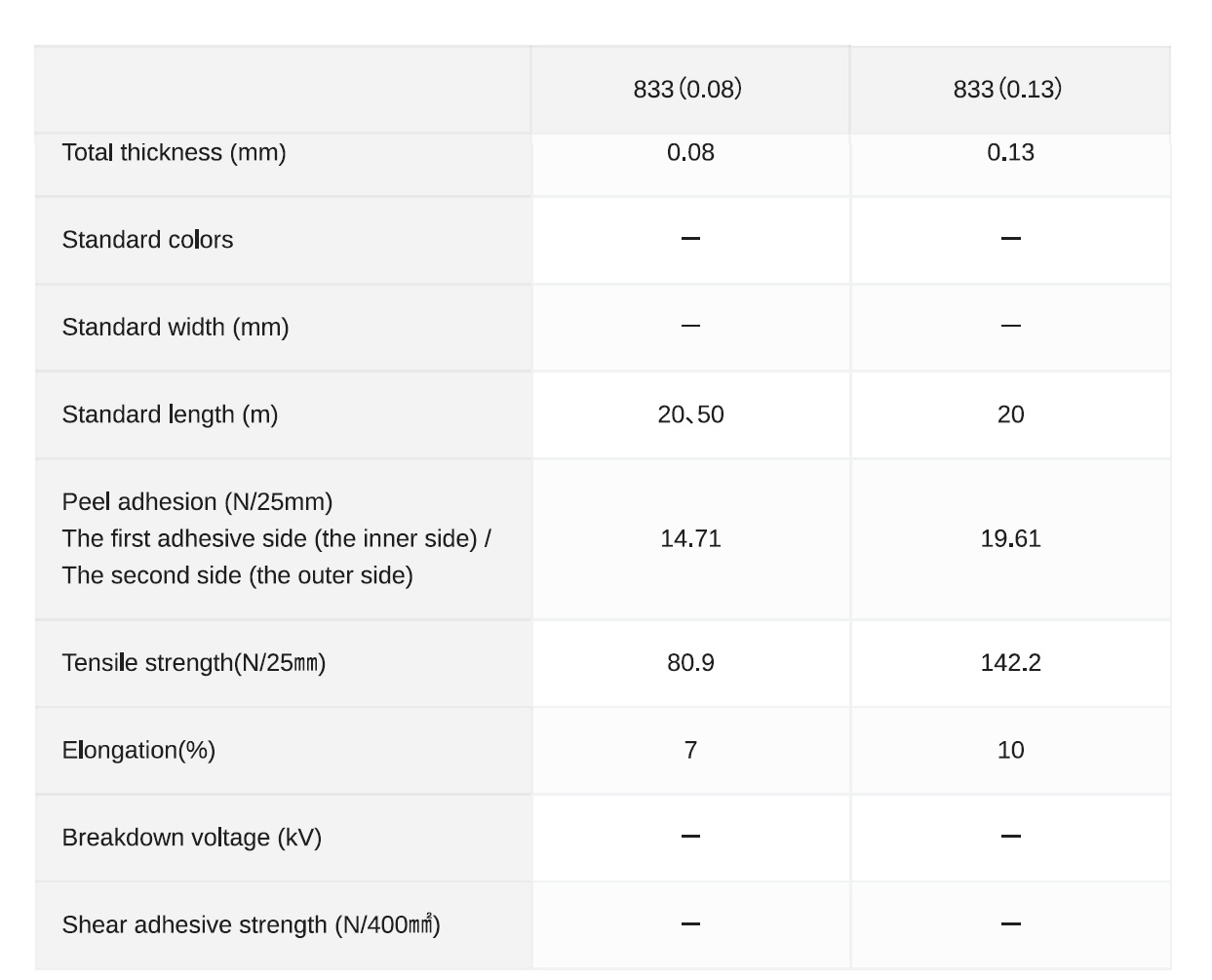The image size is (1212, 980).
Task: Select the 19.61 peel adhesion value
Action: pyautogui.click(x=1010, y=538)
